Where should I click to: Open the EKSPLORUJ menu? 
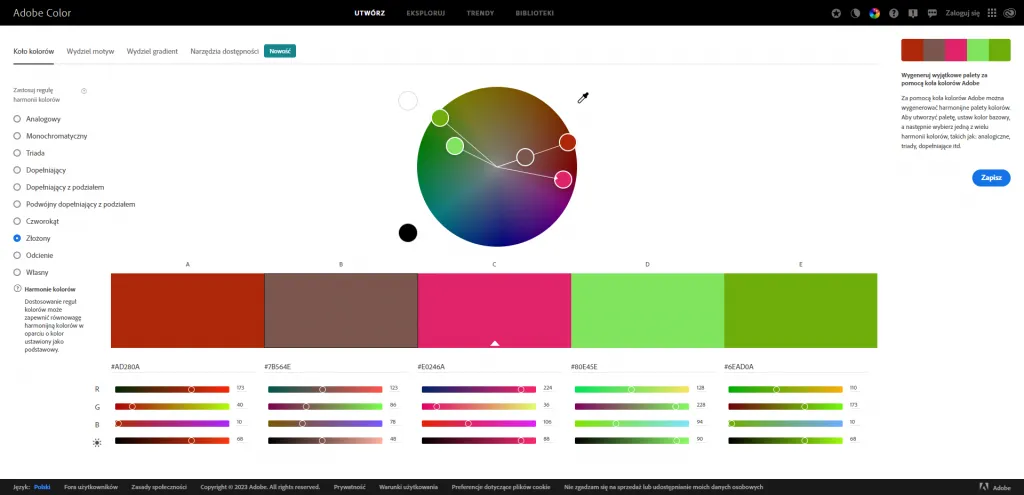point(426,13)
